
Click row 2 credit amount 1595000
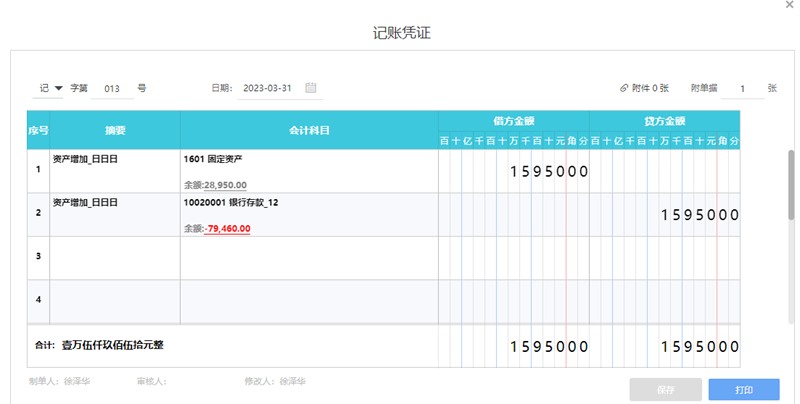point(700,214)
